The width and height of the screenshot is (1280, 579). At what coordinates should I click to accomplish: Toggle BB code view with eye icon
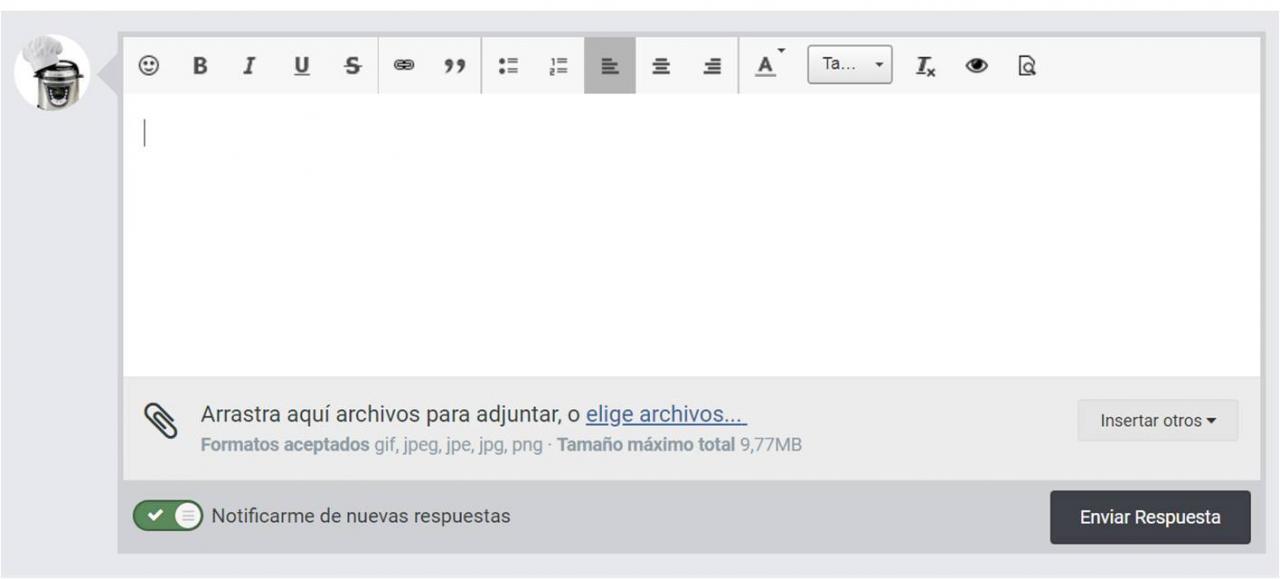point(976,66)
